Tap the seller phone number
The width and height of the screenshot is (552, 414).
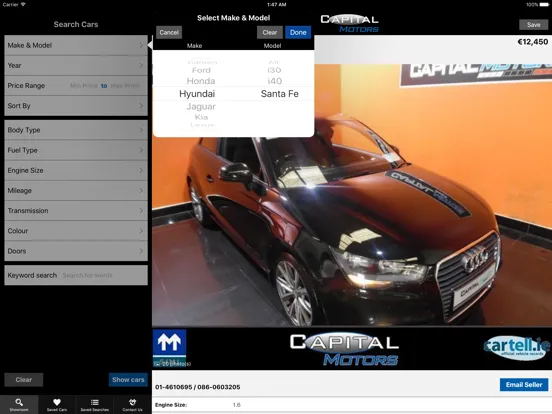pyautogui.click(x=197, y=387)
